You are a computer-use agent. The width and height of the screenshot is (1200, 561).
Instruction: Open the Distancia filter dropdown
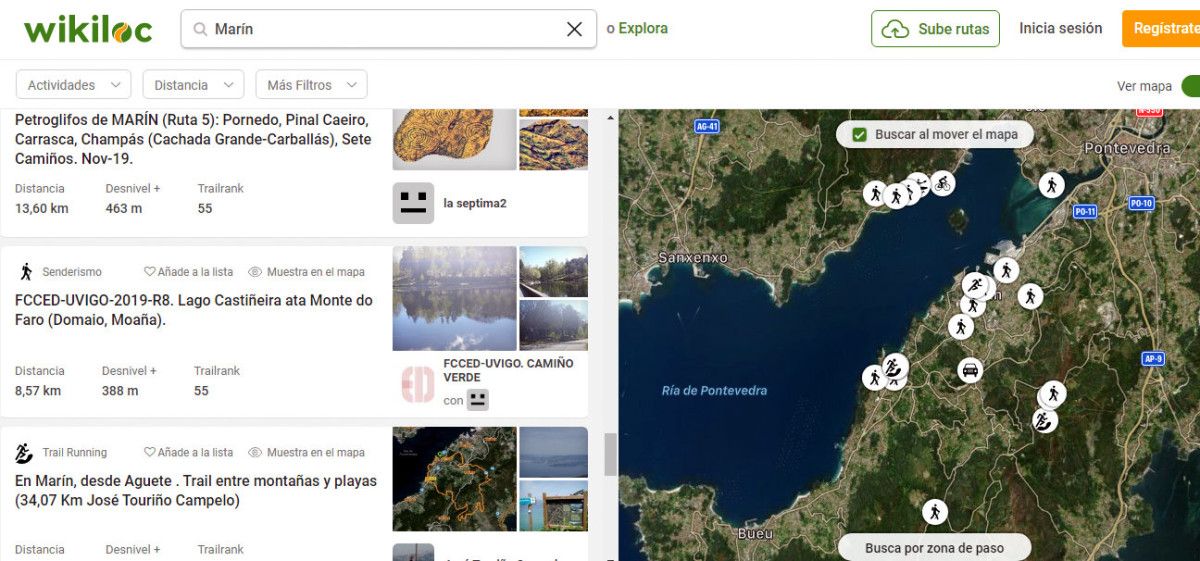click(193, 85)
